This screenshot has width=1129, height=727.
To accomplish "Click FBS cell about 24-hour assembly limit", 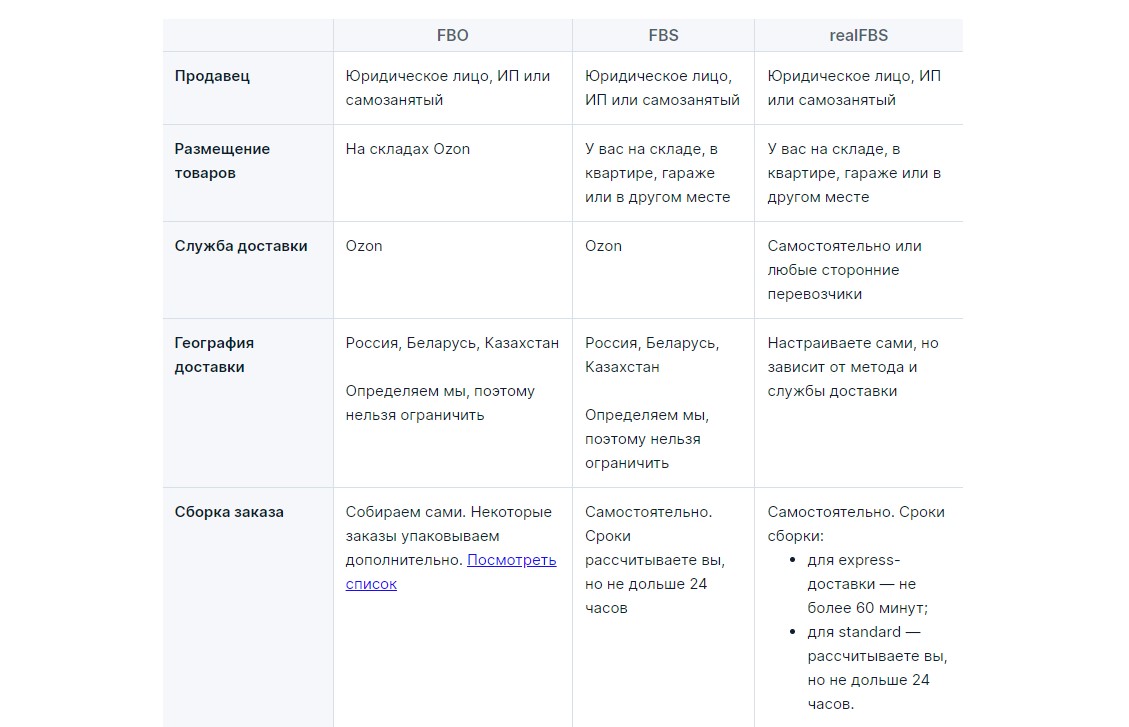I will coord(655,560).
